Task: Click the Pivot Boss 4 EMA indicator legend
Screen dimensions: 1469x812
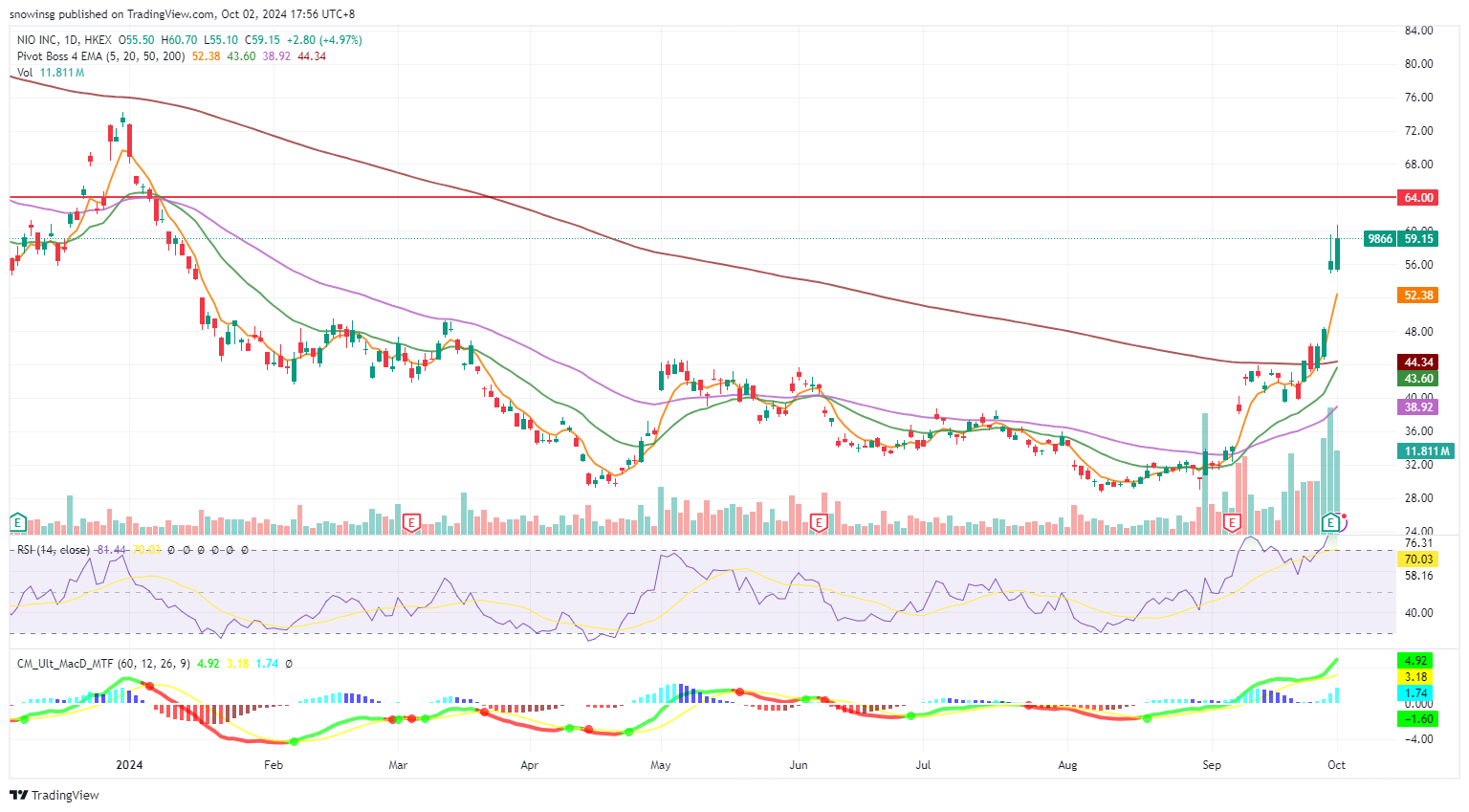Action: (100, 56)
